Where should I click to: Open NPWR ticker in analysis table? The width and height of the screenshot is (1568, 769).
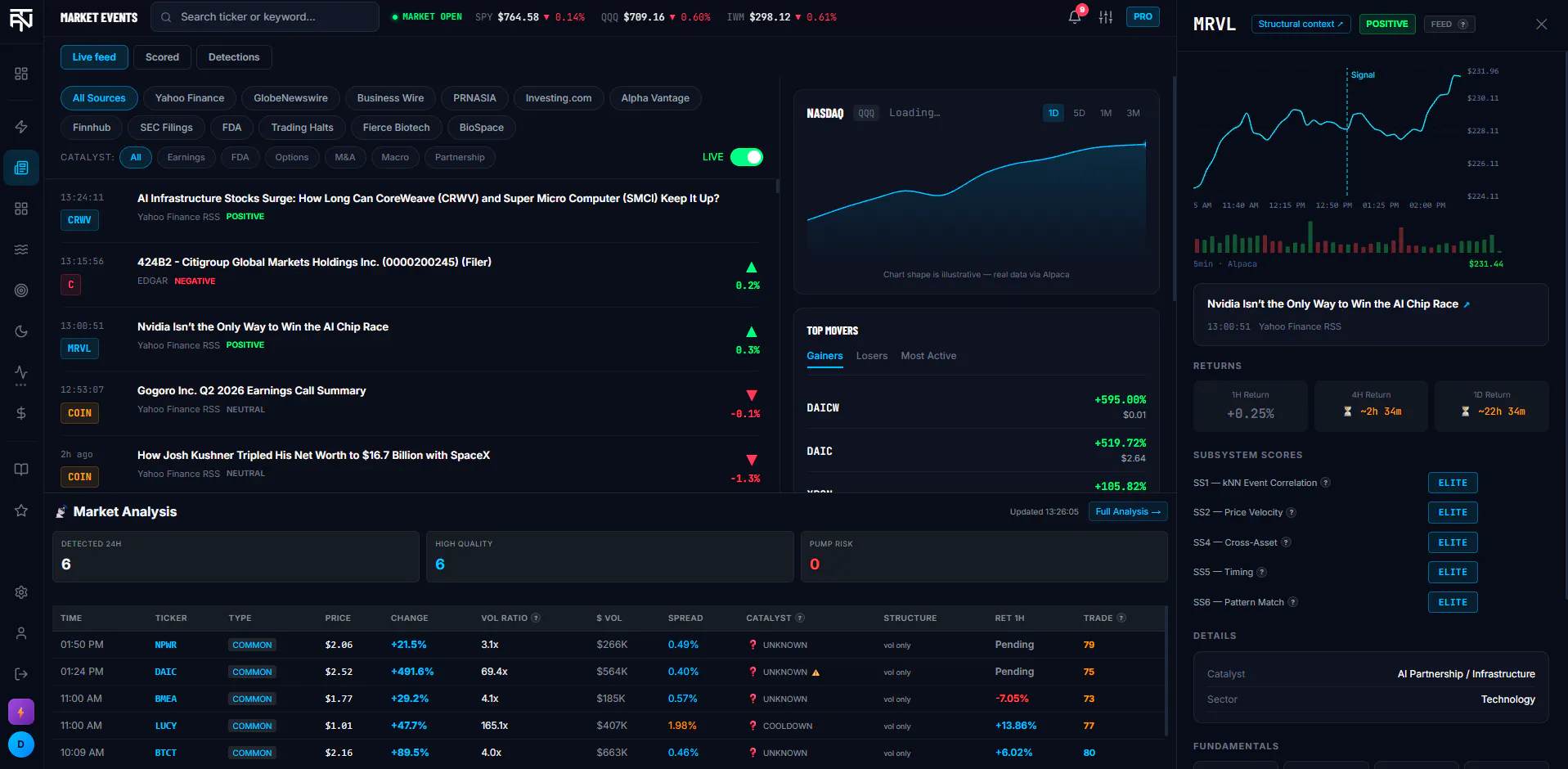165,645
